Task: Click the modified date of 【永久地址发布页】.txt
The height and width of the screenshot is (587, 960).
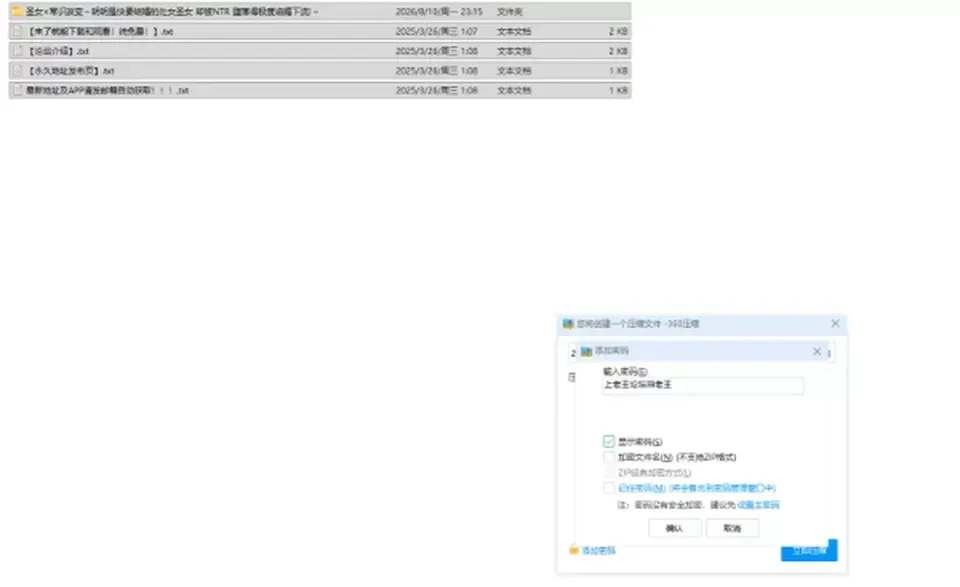Action: 437,70
